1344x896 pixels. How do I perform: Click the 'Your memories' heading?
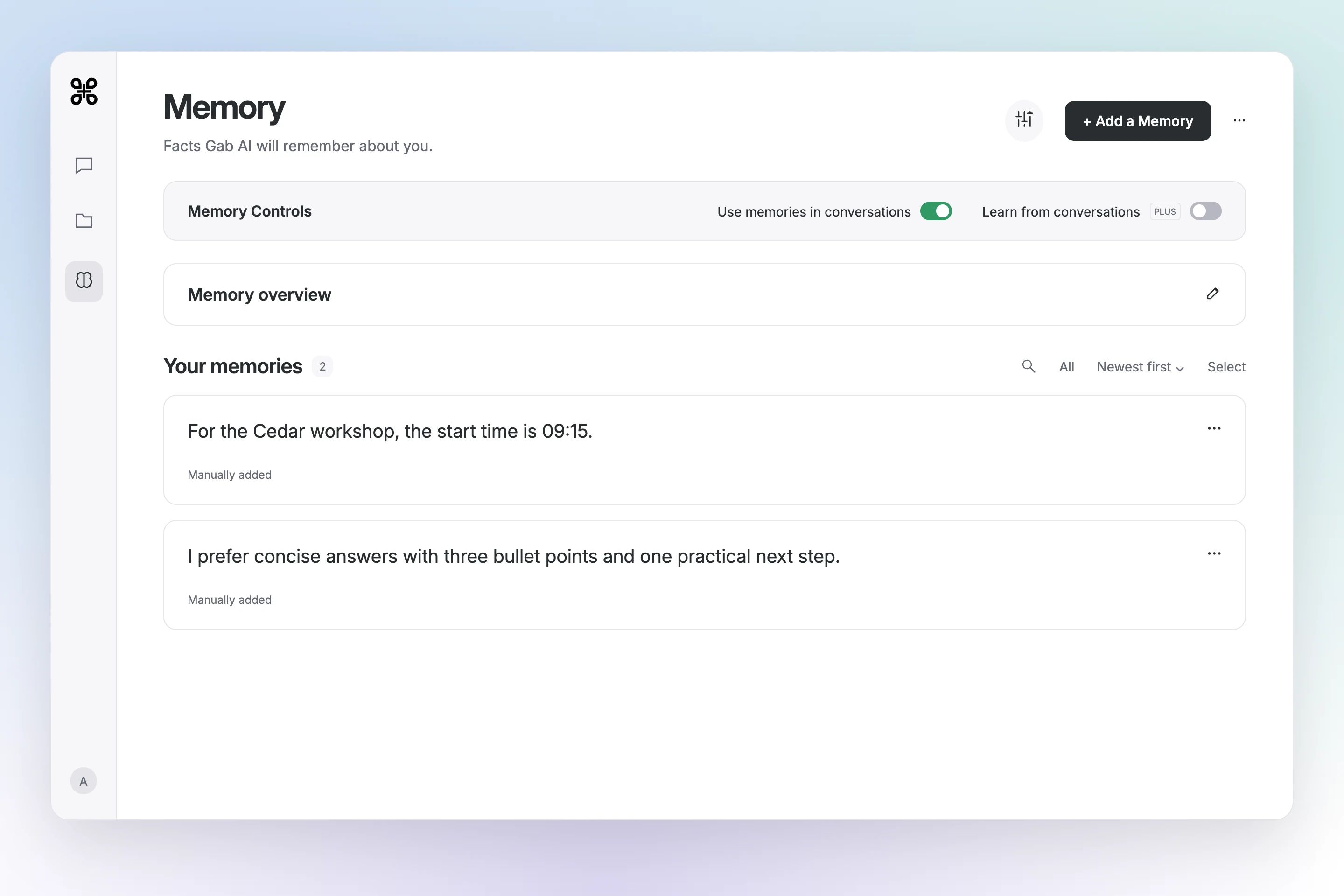coord(232,366)
